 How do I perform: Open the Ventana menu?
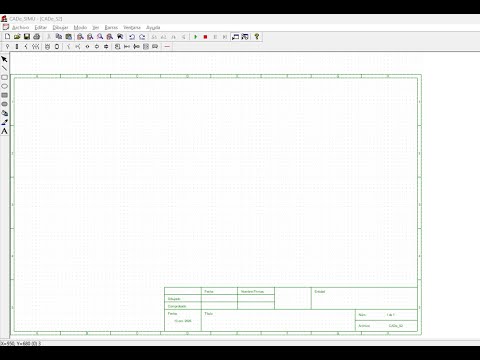click(132, 27)
